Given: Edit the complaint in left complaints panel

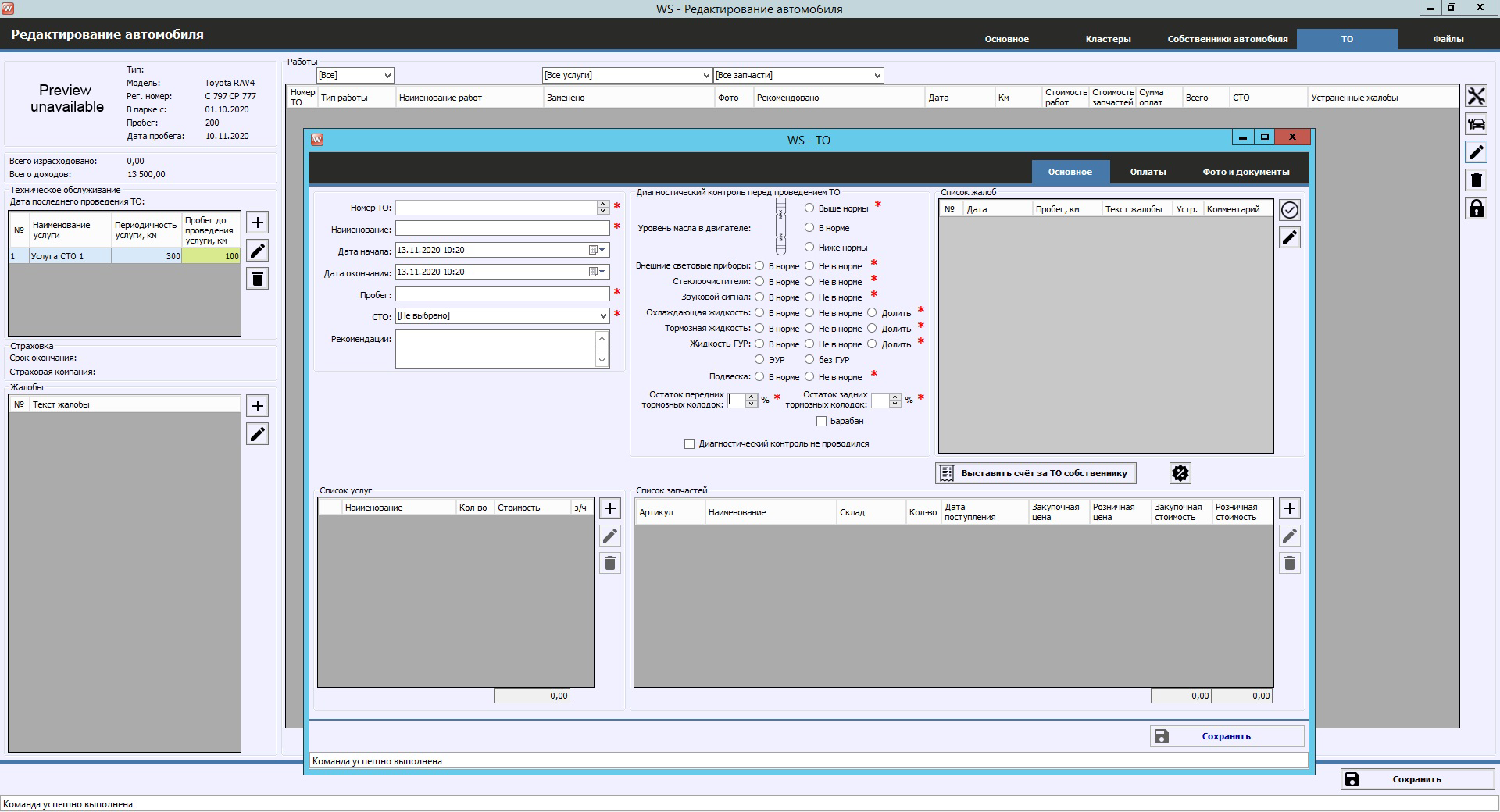Looking at the screenshot, I should (x=258, y=434).
